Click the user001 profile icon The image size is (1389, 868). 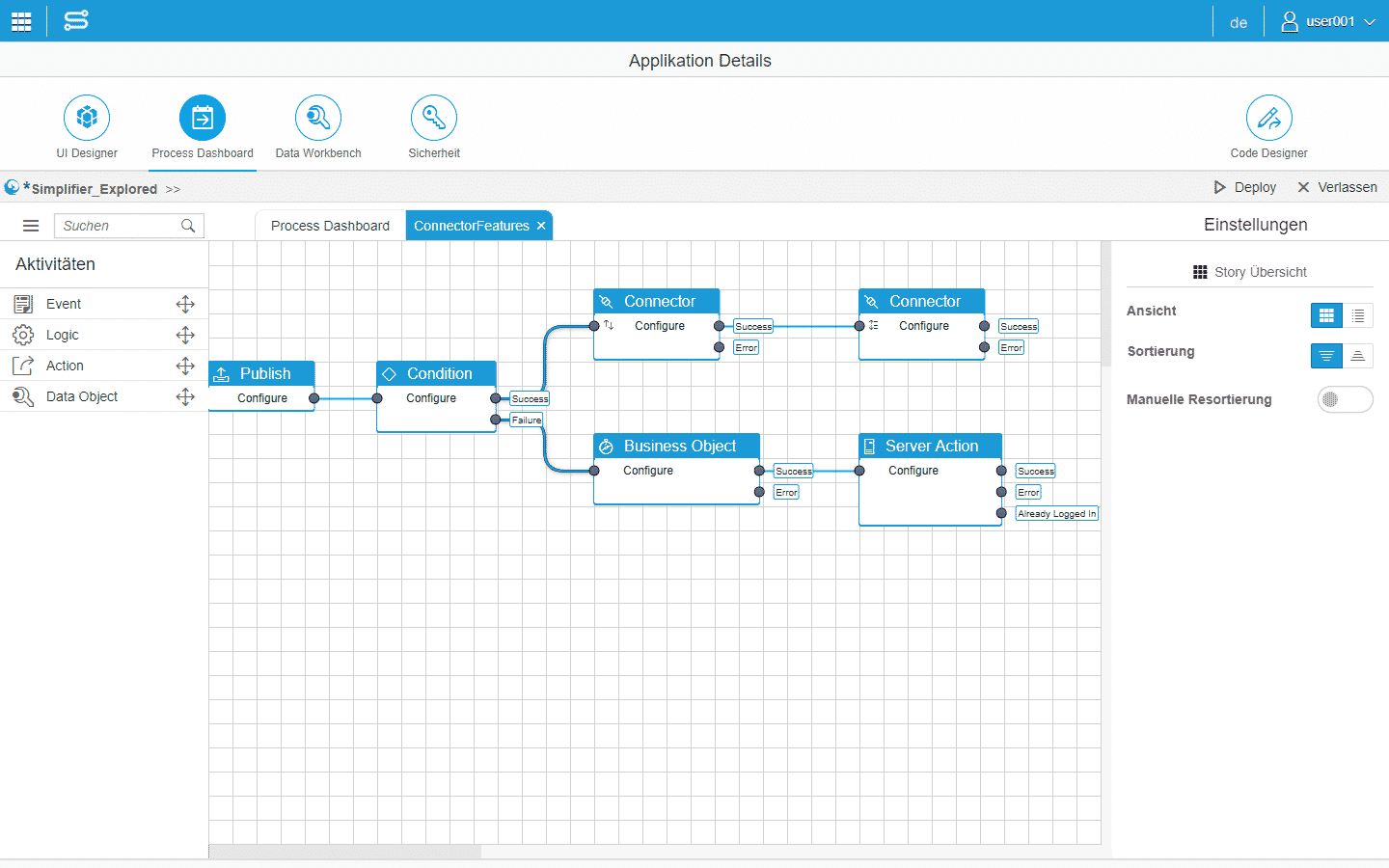click(1290, 21)
